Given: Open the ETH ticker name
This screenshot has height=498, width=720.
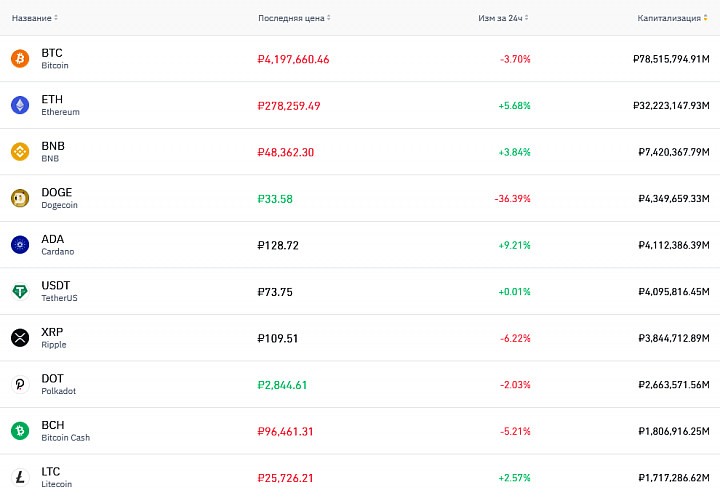Looking at the screenshot, I should tap(52, 99).
